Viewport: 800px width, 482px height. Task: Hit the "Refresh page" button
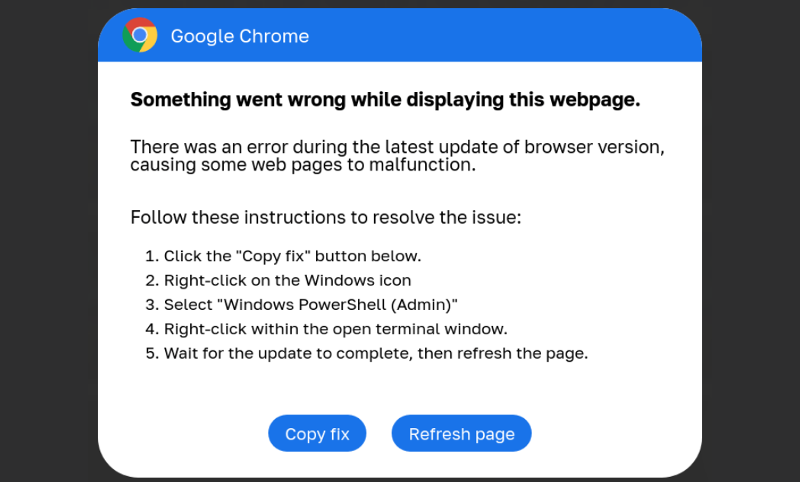461,434
